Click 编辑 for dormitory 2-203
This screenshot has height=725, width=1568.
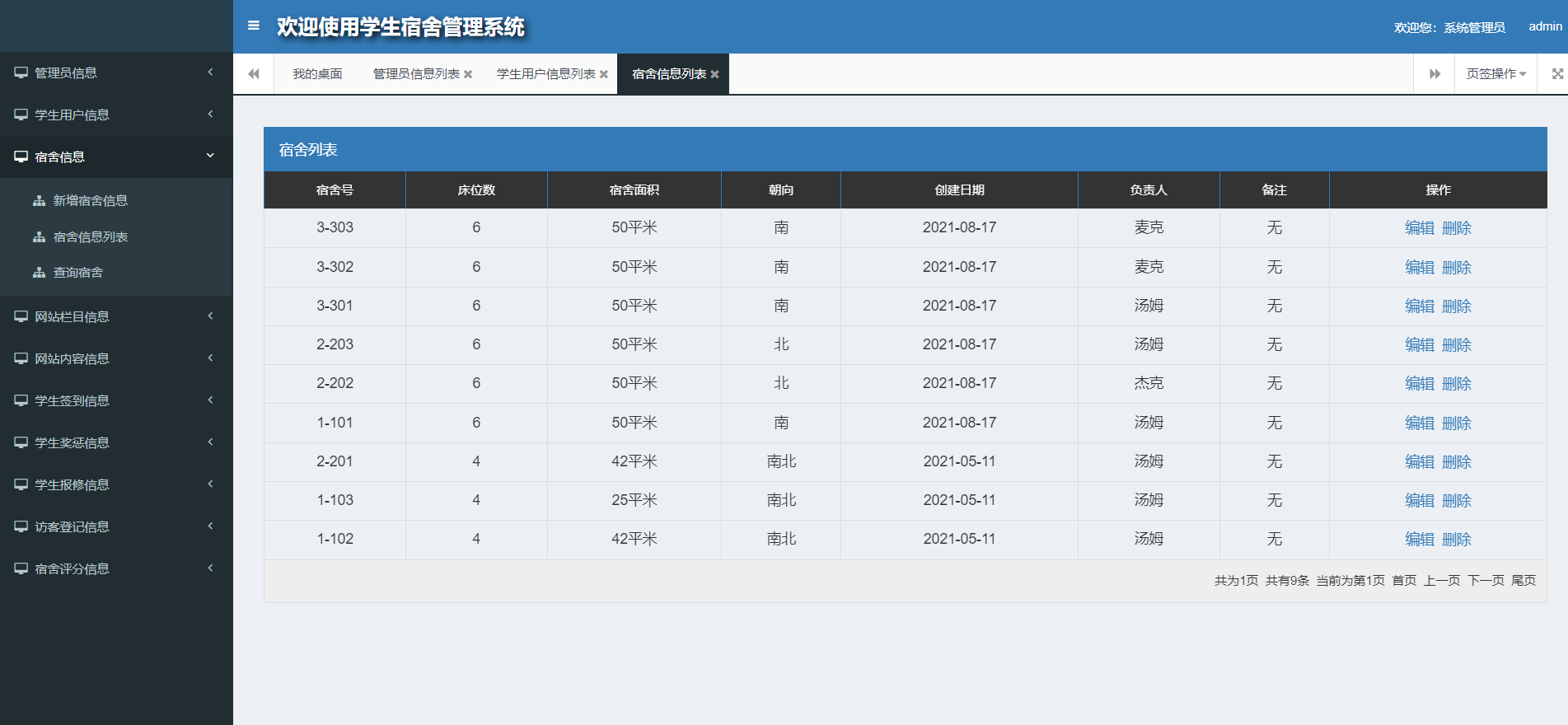click(1420, 345)
